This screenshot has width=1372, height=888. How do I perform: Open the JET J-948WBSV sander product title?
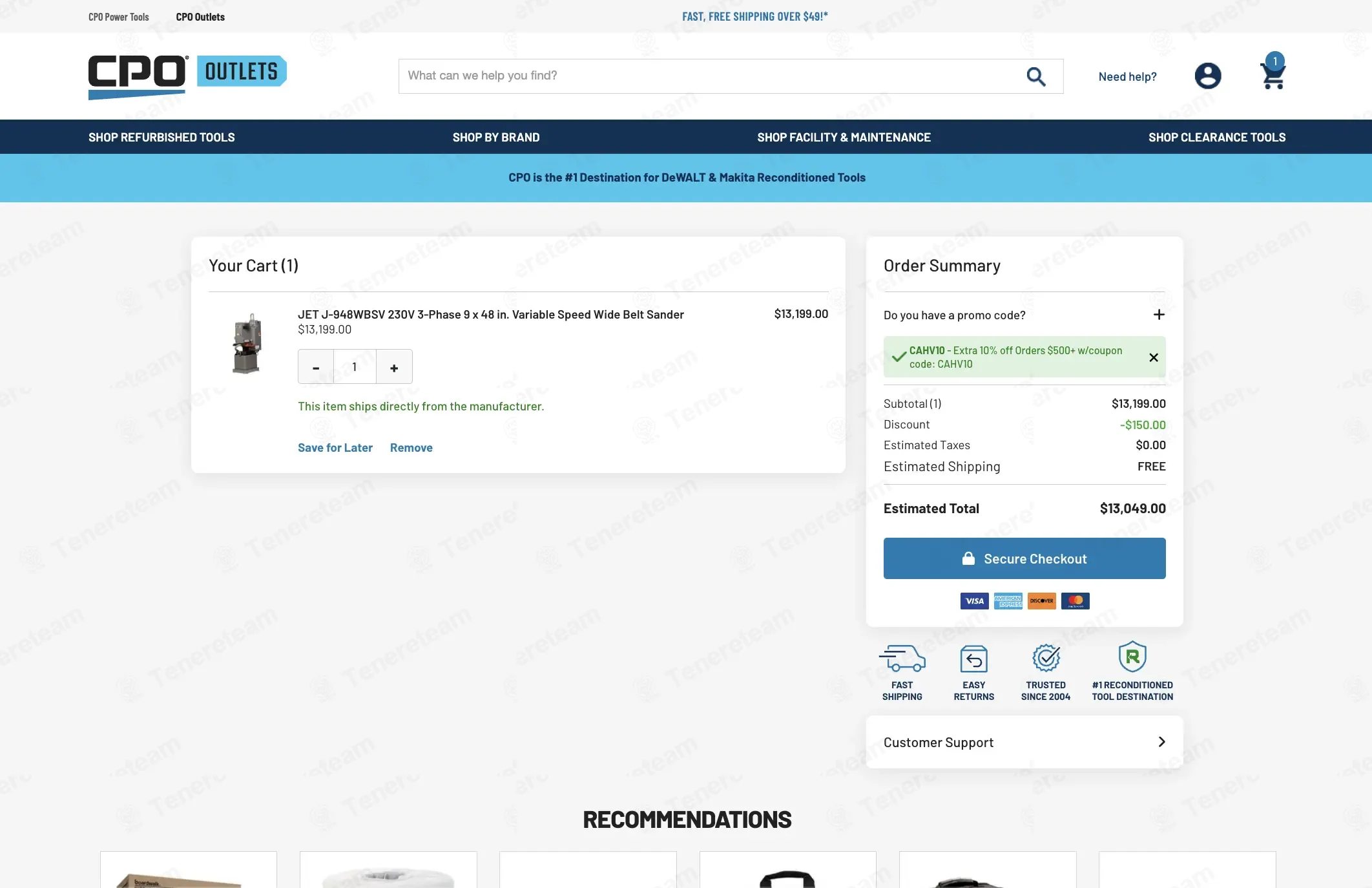[x=491, y=315]
